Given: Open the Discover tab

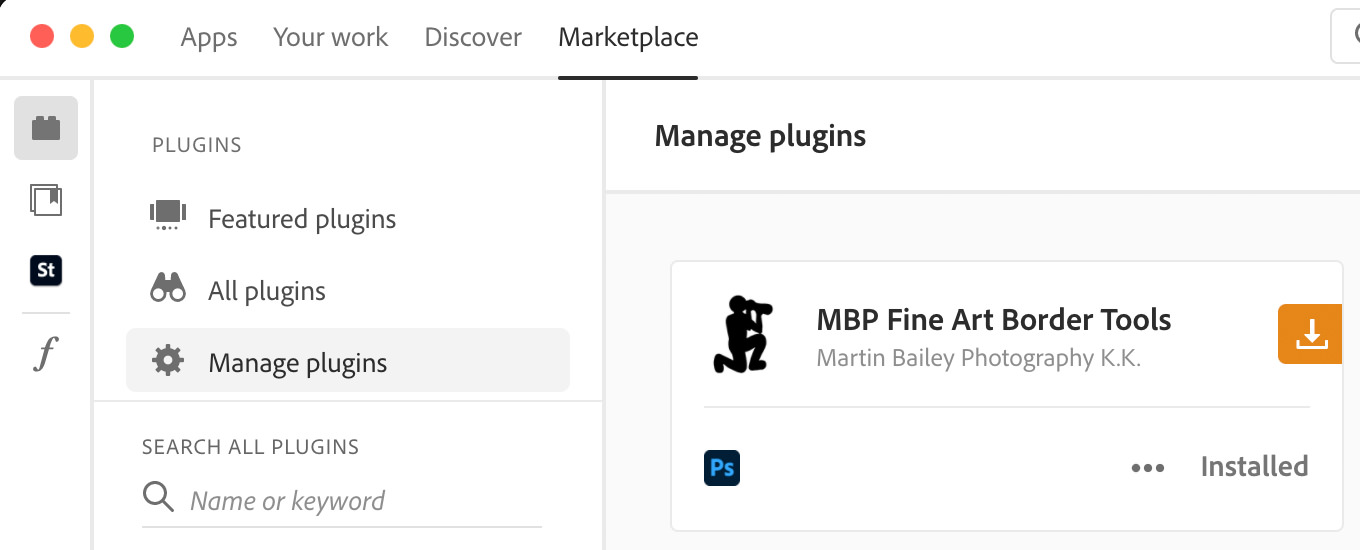Looking at the screenshot, I should (473, 38).
